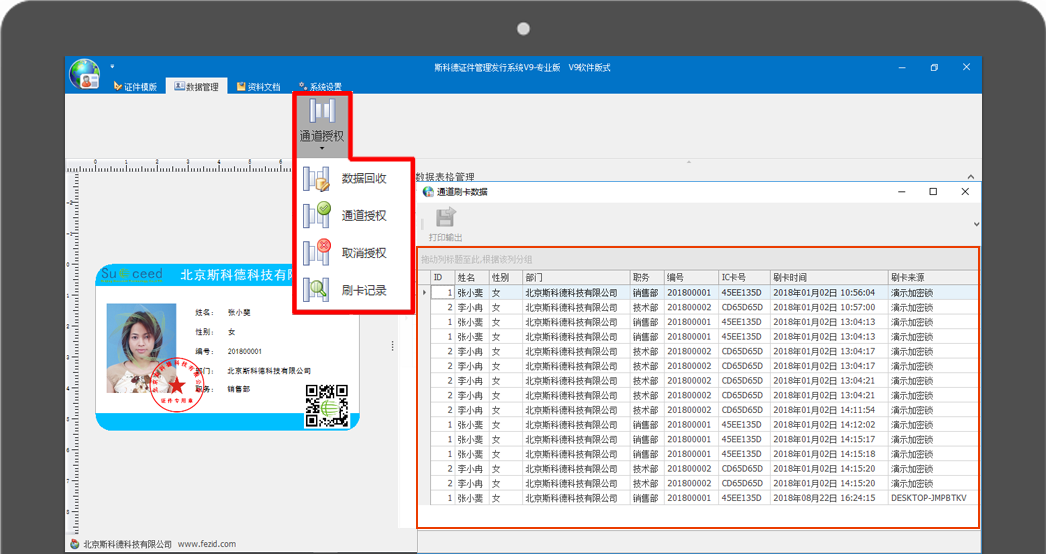The image size is (1046, 554).
Task: Click the globe application logo button
Action: [x=85, y=73]
